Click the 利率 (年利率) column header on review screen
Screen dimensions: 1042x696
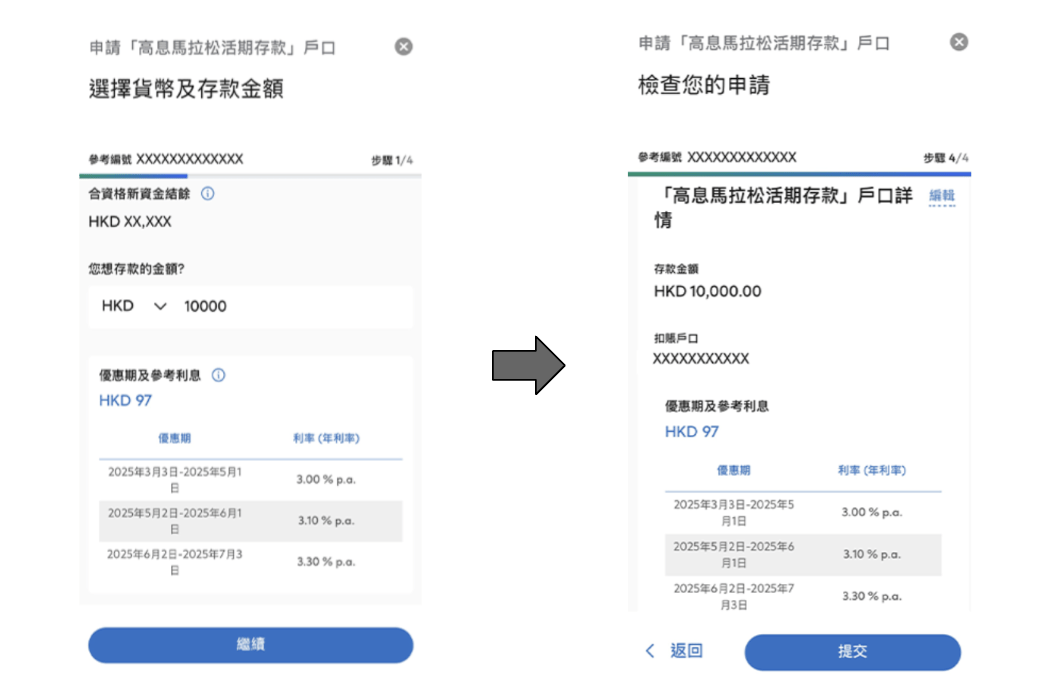(x=871, y=470)
